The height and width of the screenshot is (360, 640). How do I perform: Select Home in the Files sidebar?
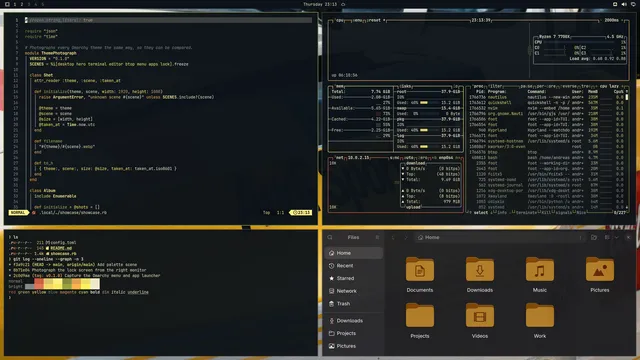(x=353, y=253)
